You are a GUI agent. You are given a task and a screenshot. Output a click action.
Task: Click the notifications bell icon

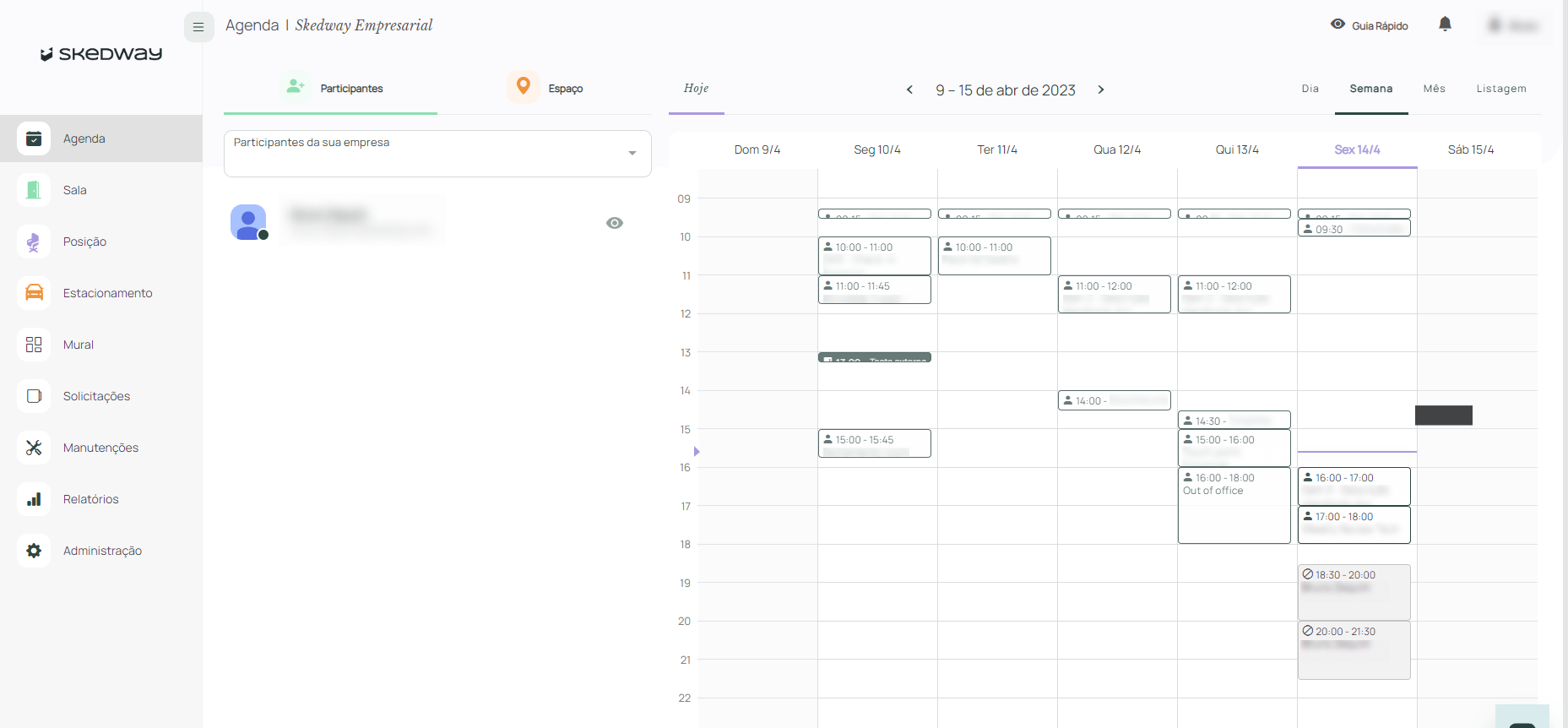click(x=1445, y=24)
